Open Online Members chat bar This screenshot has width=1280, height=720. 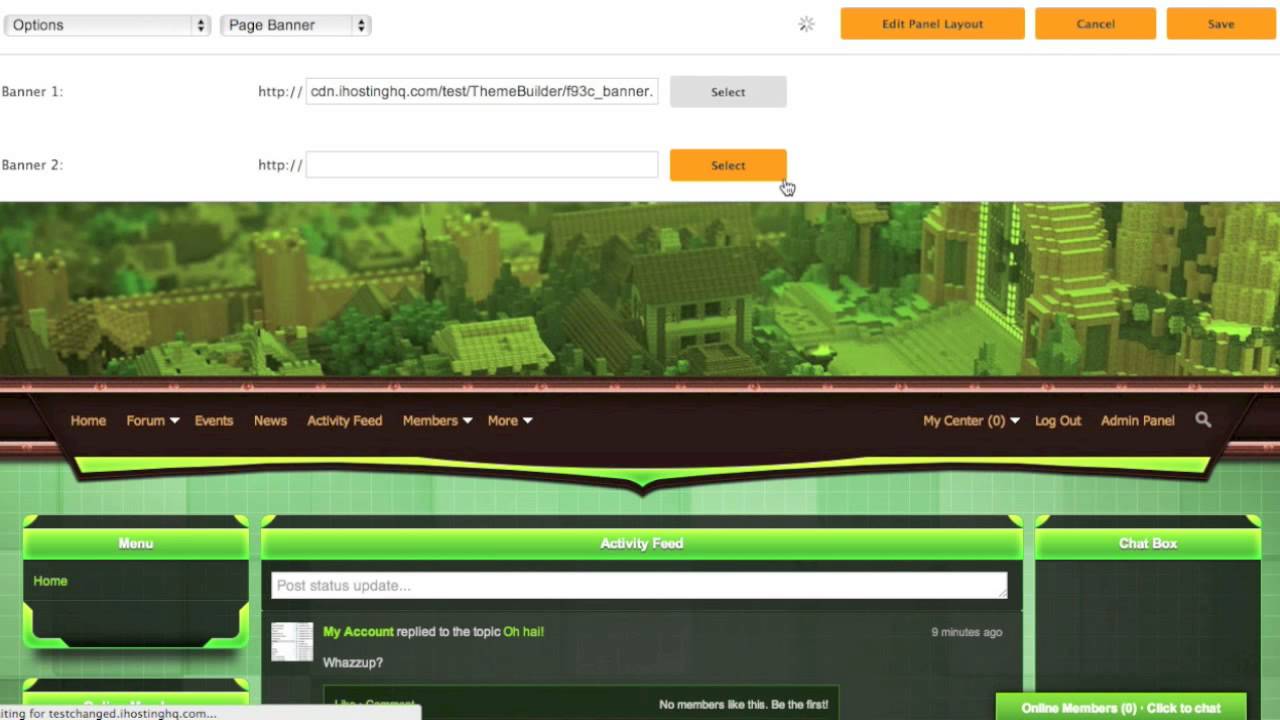(x=1121, y=708)
